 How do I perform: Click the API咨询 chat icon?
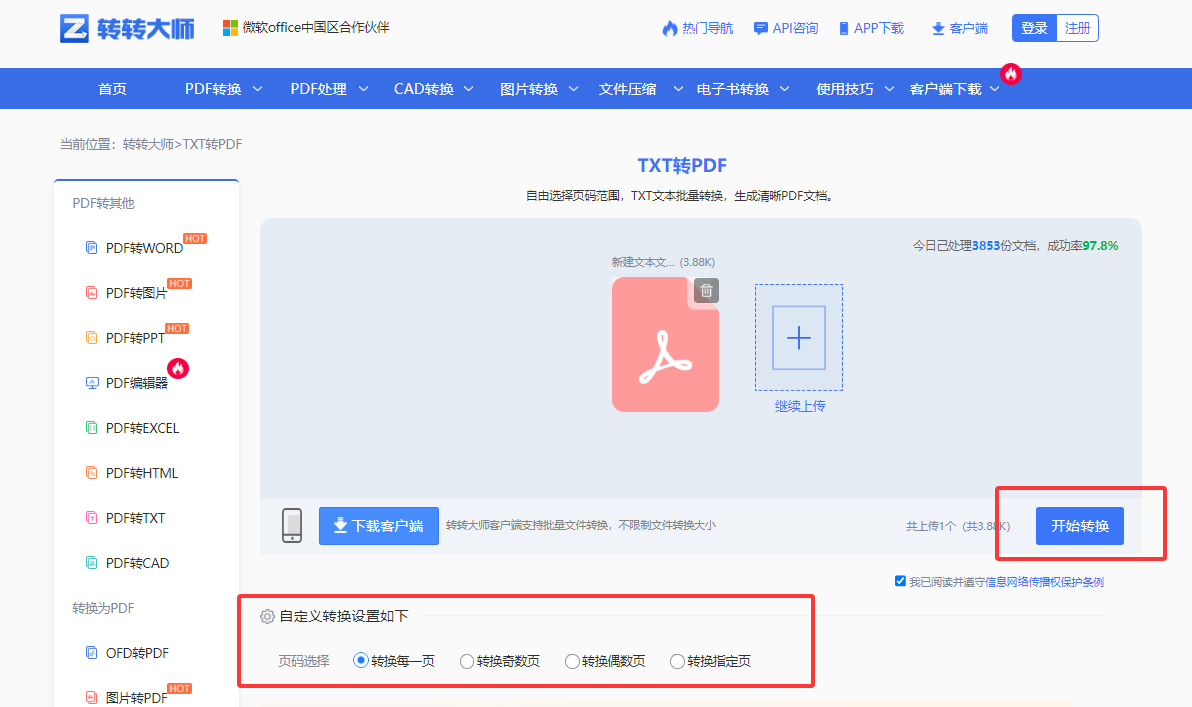760,29
